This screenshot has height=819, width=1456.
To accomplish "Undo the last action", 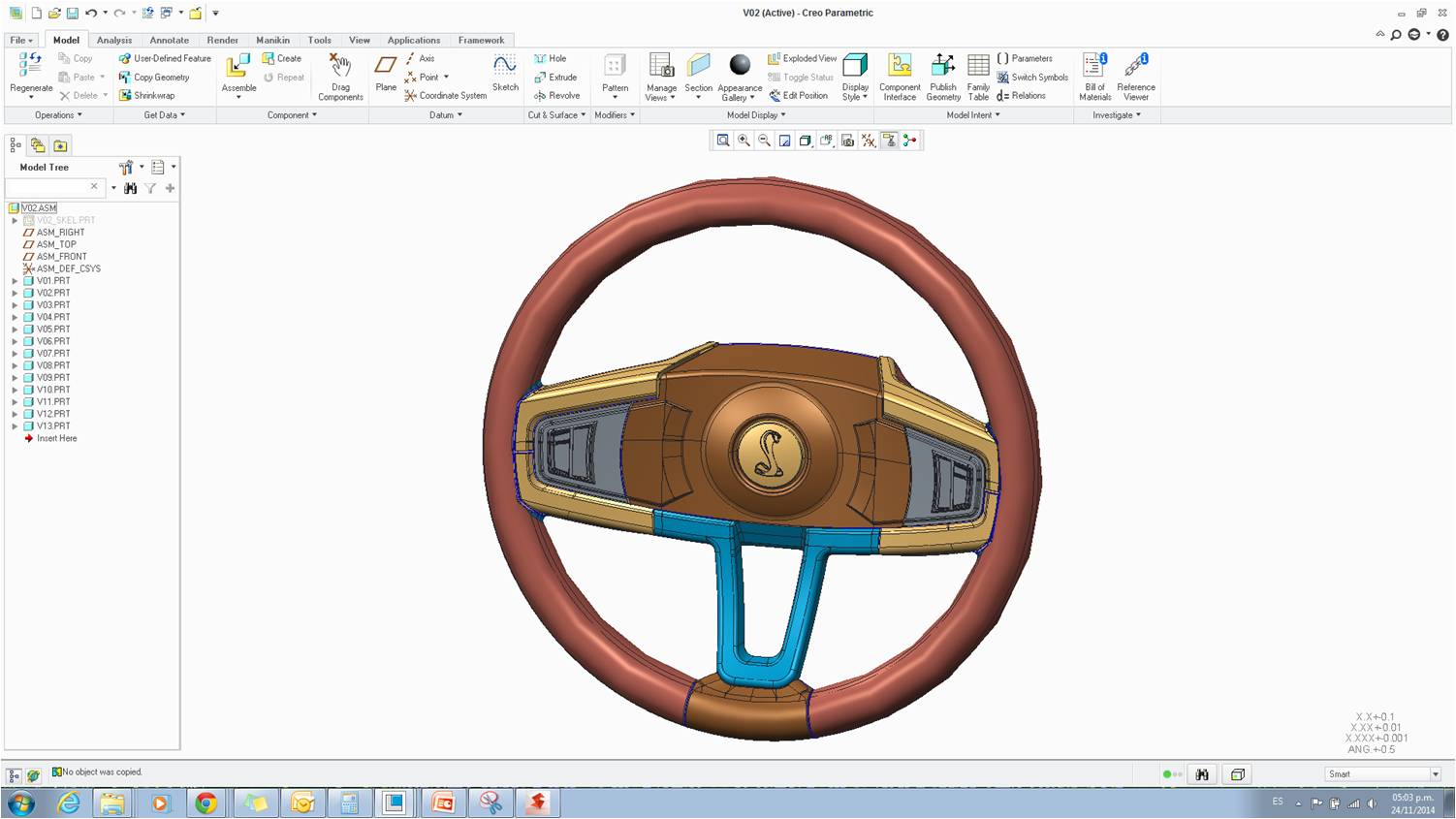I will point(90,14).
